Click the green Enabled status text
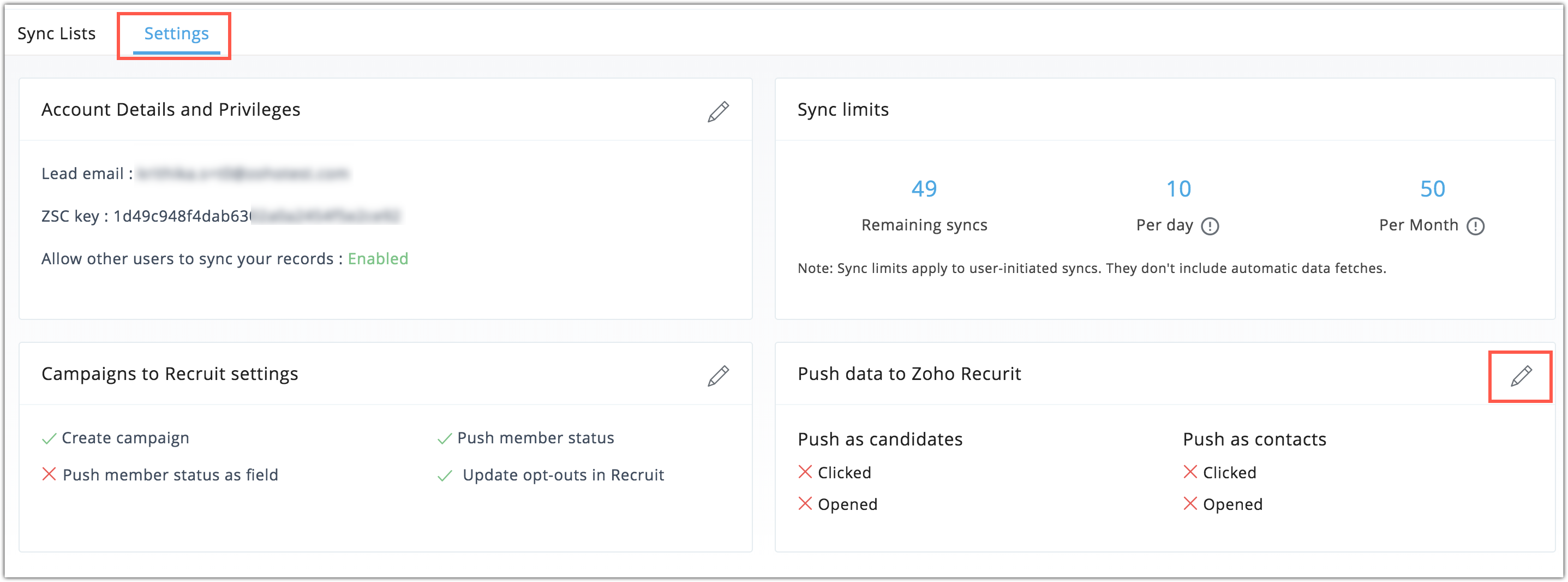The image size is (1568, 582). [378, 259]
